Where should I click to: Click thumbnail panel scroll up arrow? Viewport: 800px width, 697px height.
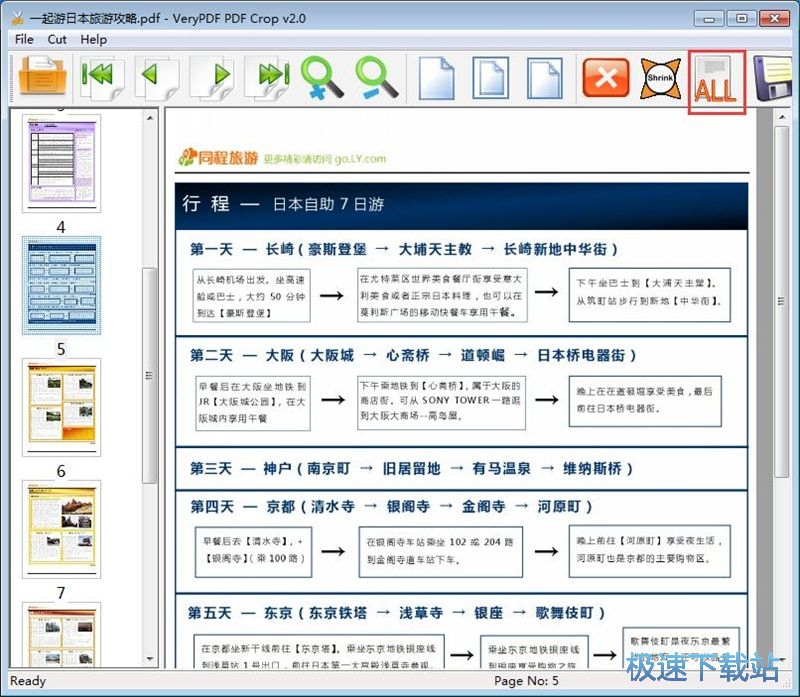click(150, 117)
